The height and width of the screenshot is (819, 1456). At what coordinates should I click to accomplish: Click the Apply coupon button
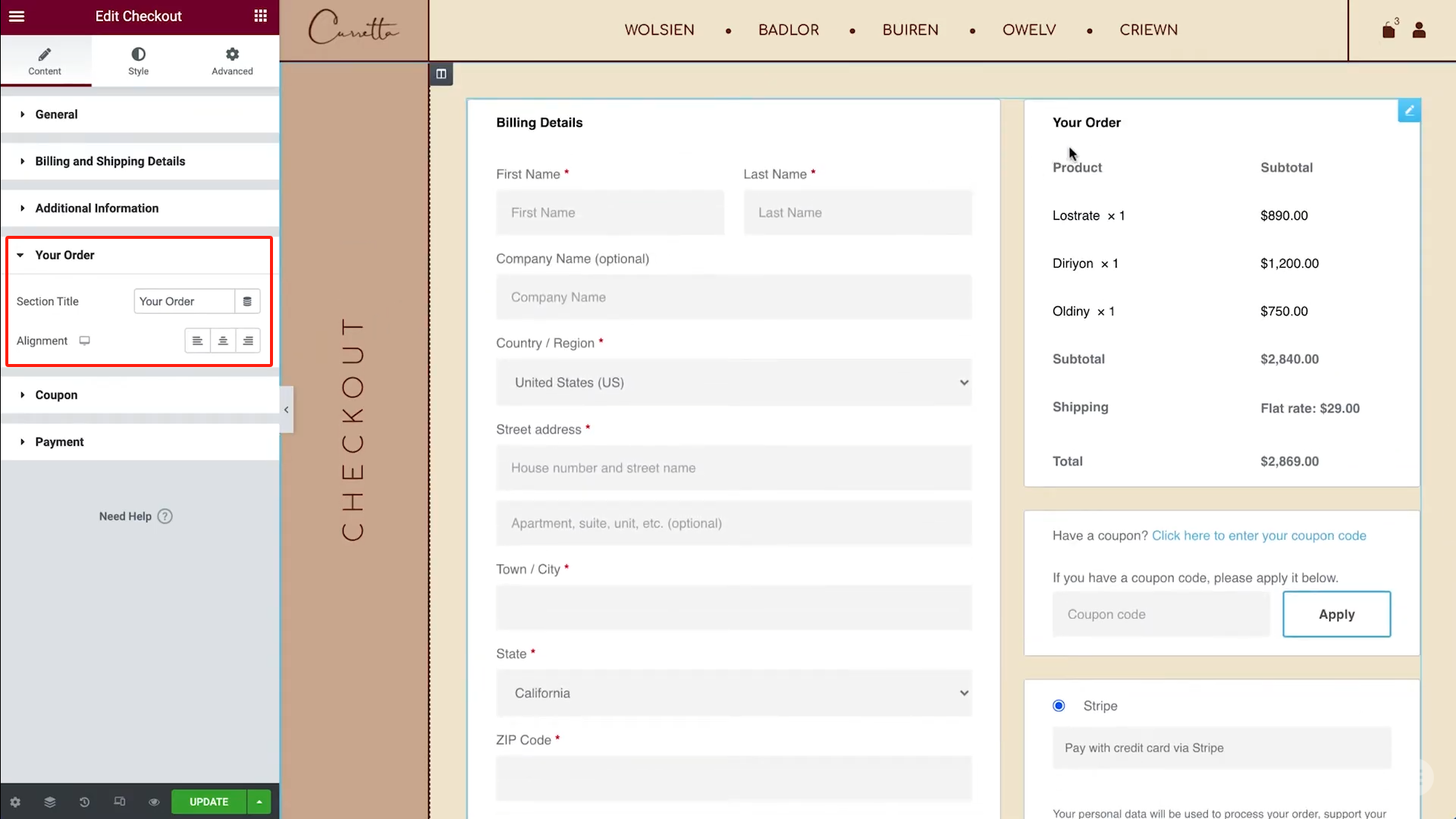click(1336, 614)
